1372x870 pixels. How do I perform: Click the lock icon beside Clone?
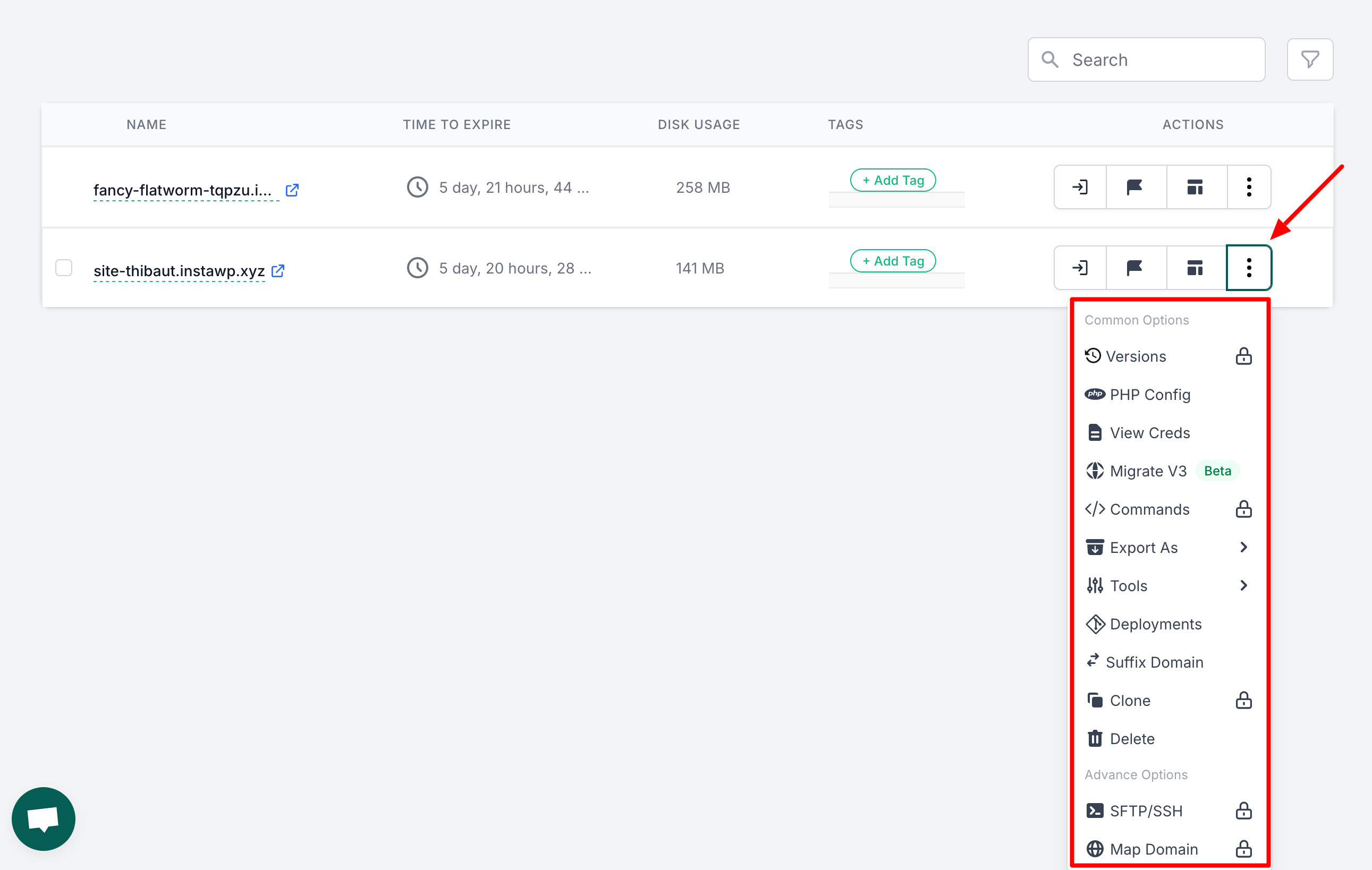coord(1244,701)
